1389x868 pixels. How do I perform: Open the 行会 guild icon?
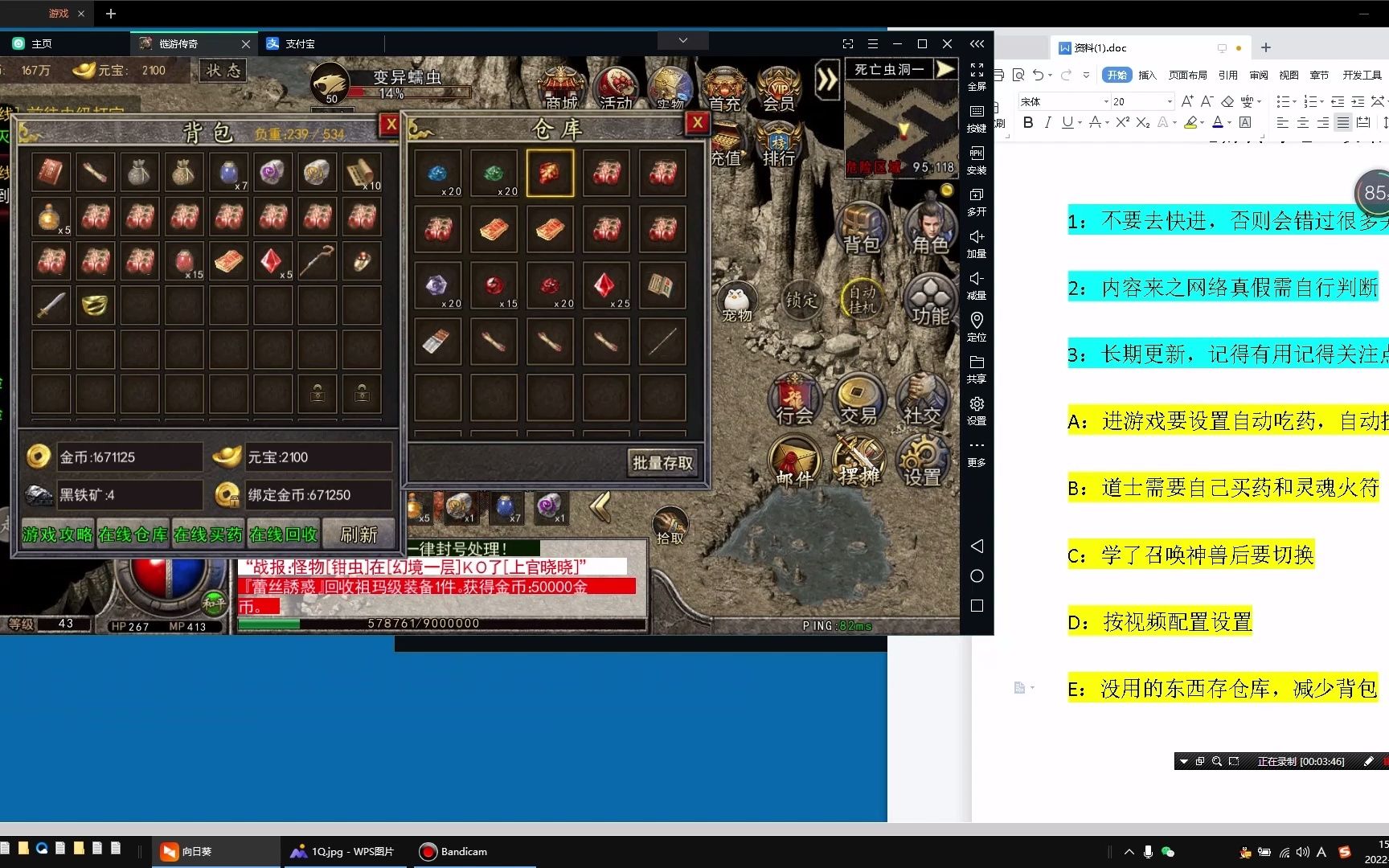coord(794,400)
